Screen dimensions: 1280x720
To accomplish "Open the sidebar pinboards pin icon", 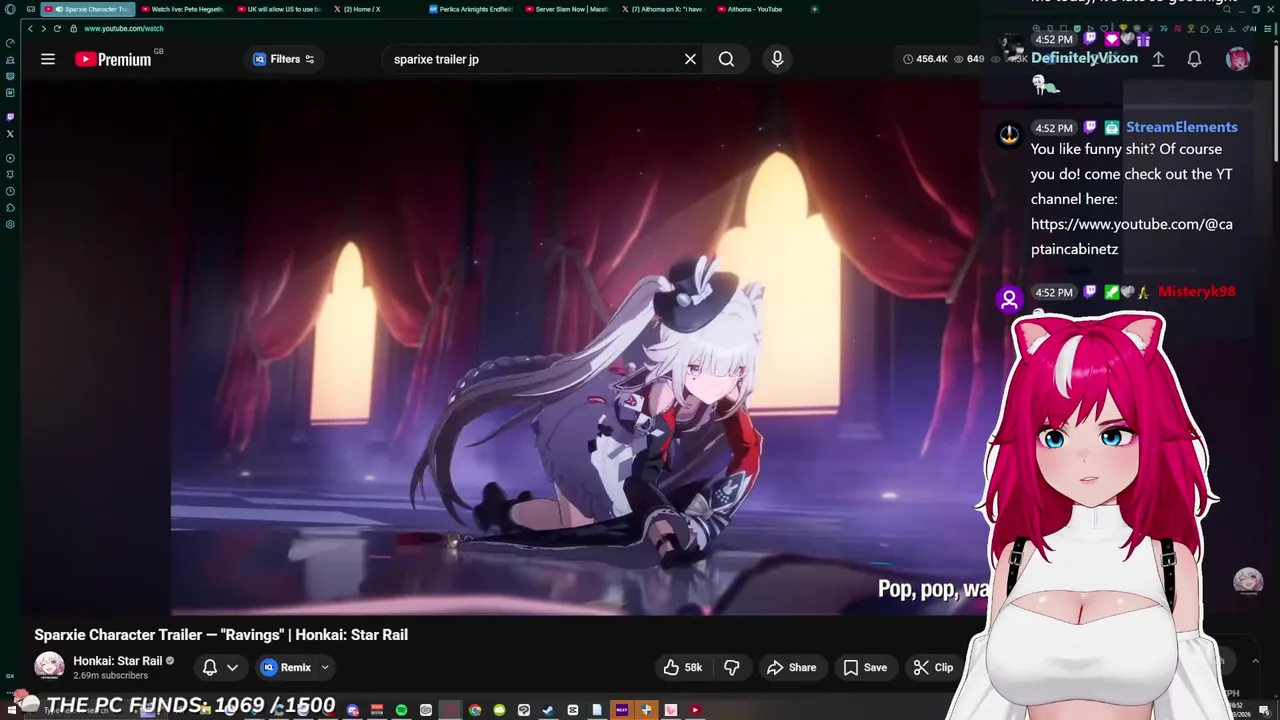I will pyautogui.click(x=10, y=175).
